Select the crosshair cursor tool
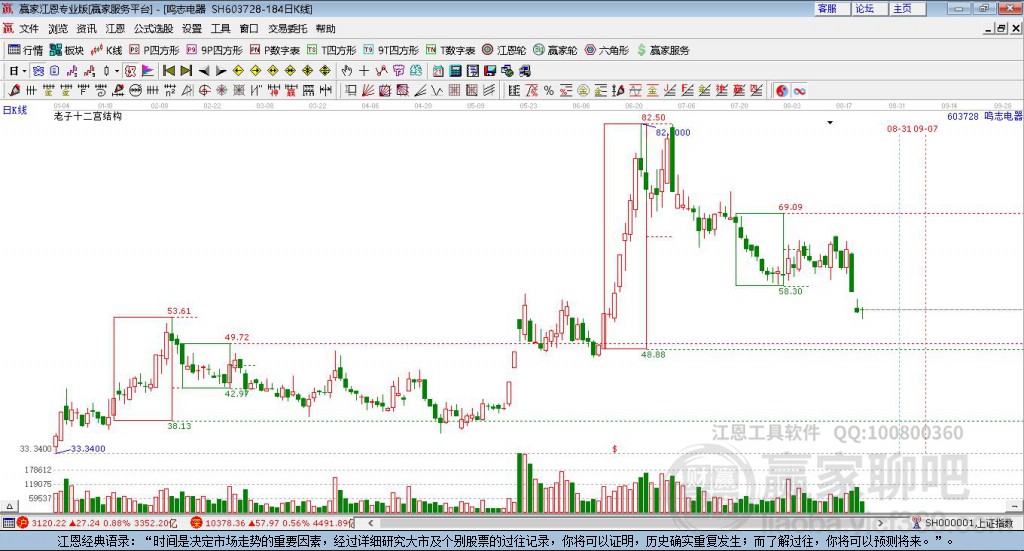1024x551 pixels. [364, 71]
